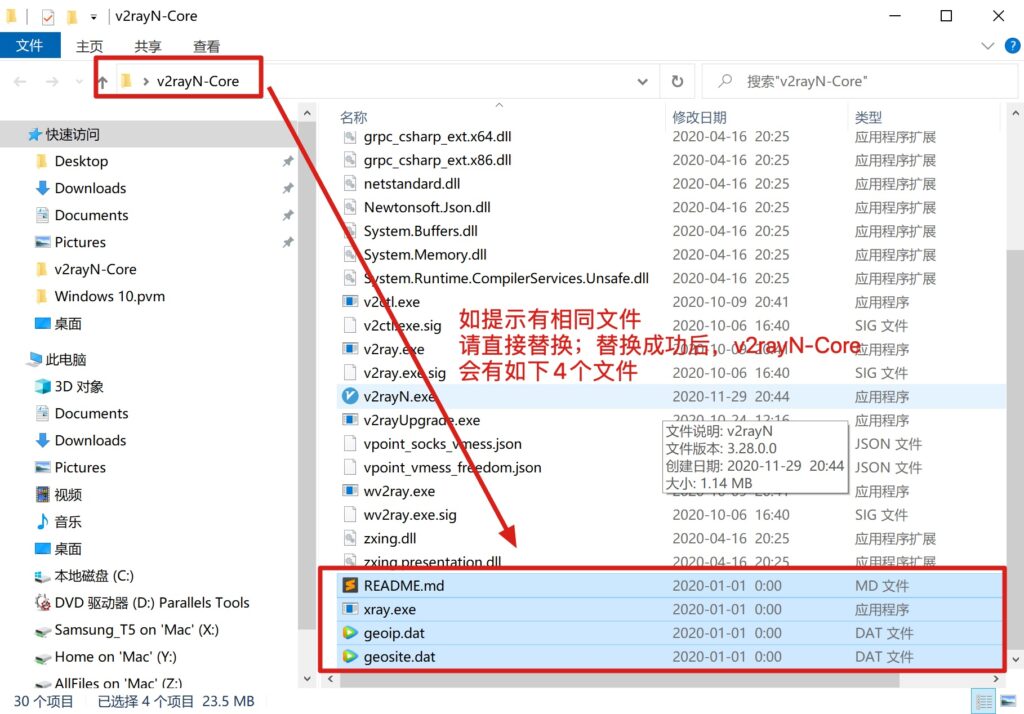Image resolution: width=1024 pixels, height=714 pixels.
Task: Open Downloads under 此电脑
Action: tap(90, 440)
